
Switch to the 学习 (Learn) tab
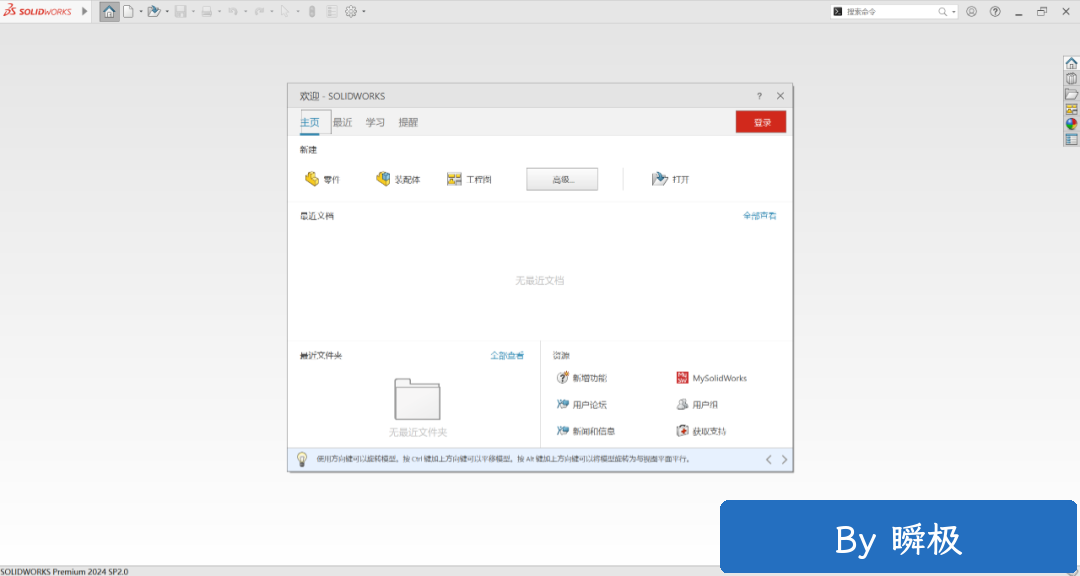point(375,122)
